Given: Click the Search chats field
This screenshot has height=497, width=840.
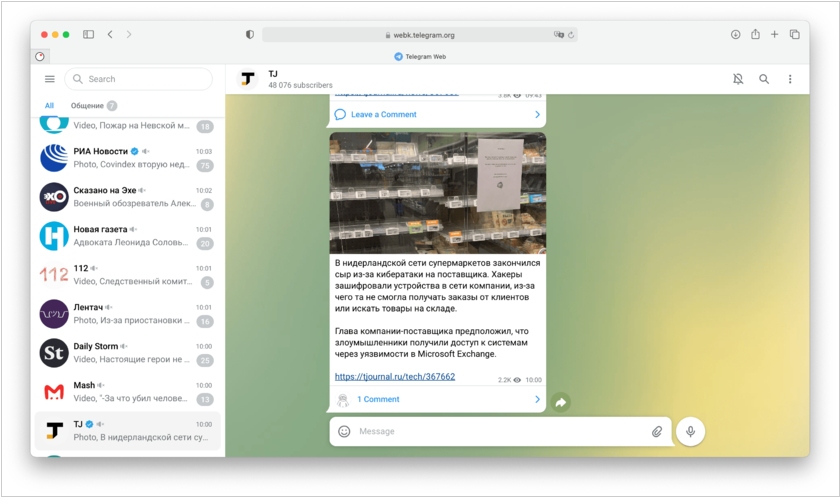Looking at the screenshot, I should tap(139, 79).
